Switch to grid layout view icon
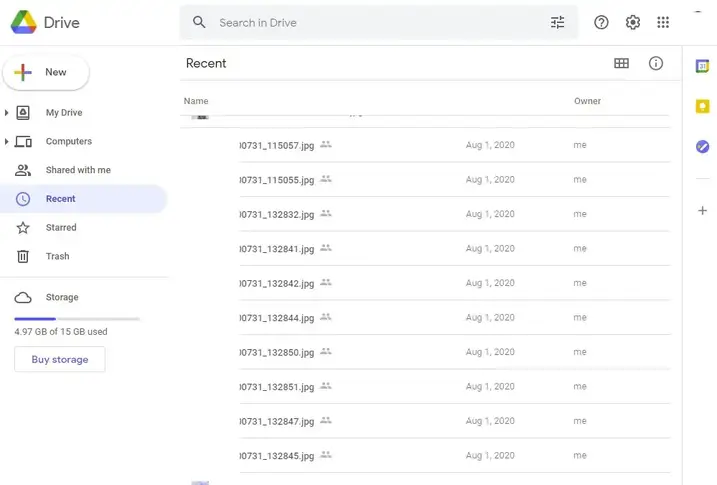Screen dimensions: 717x485 [621, 63]
